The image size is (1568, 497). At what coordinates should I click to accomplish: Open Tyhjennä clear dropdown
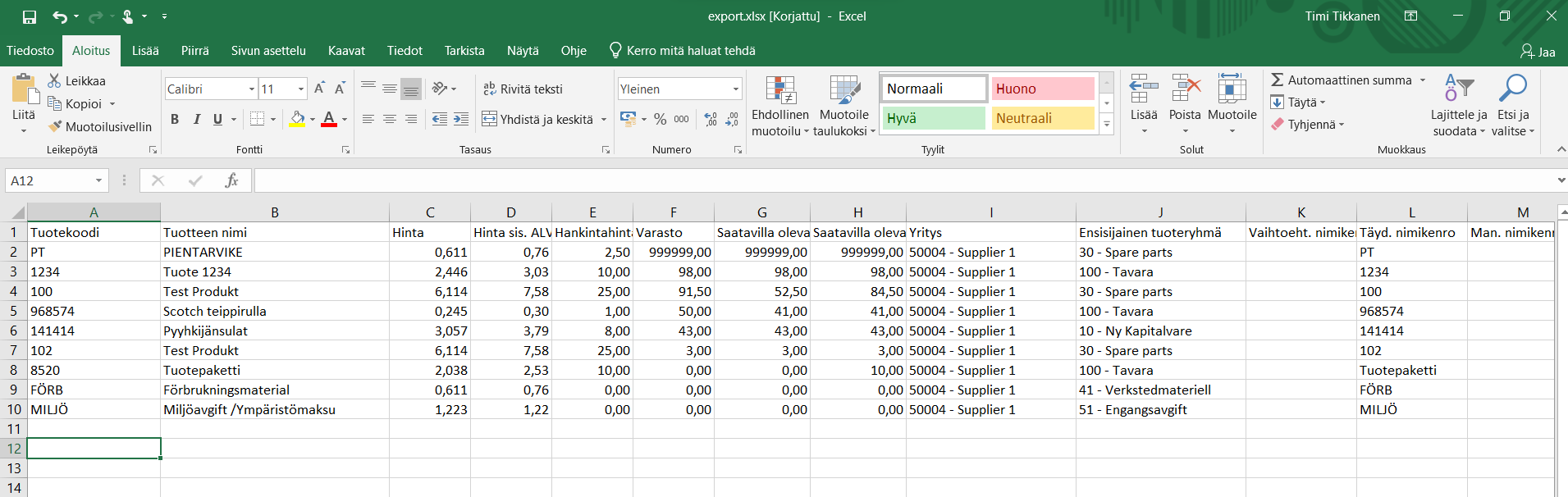point(1308,125)
